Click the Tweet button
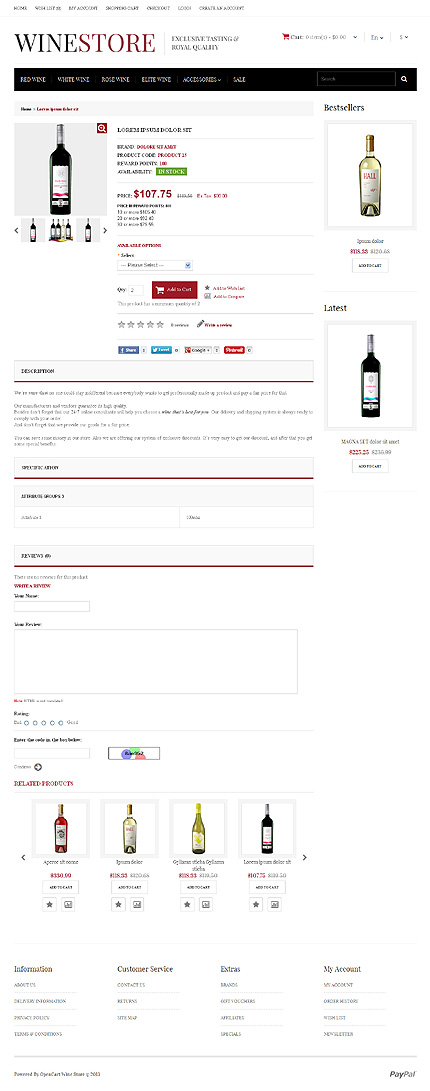 coord(161,350)
